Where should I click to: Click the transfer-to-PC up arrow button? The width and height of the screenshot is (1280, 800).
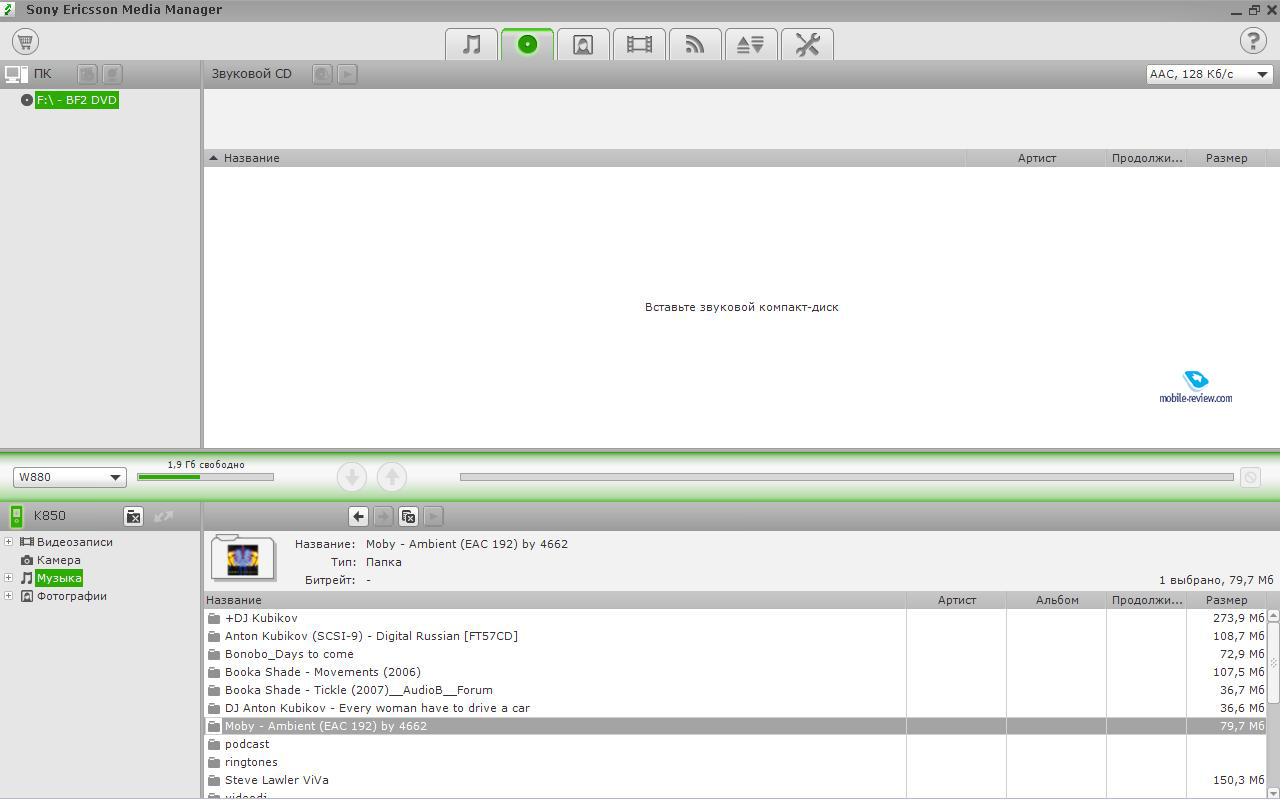coord(392,477)
